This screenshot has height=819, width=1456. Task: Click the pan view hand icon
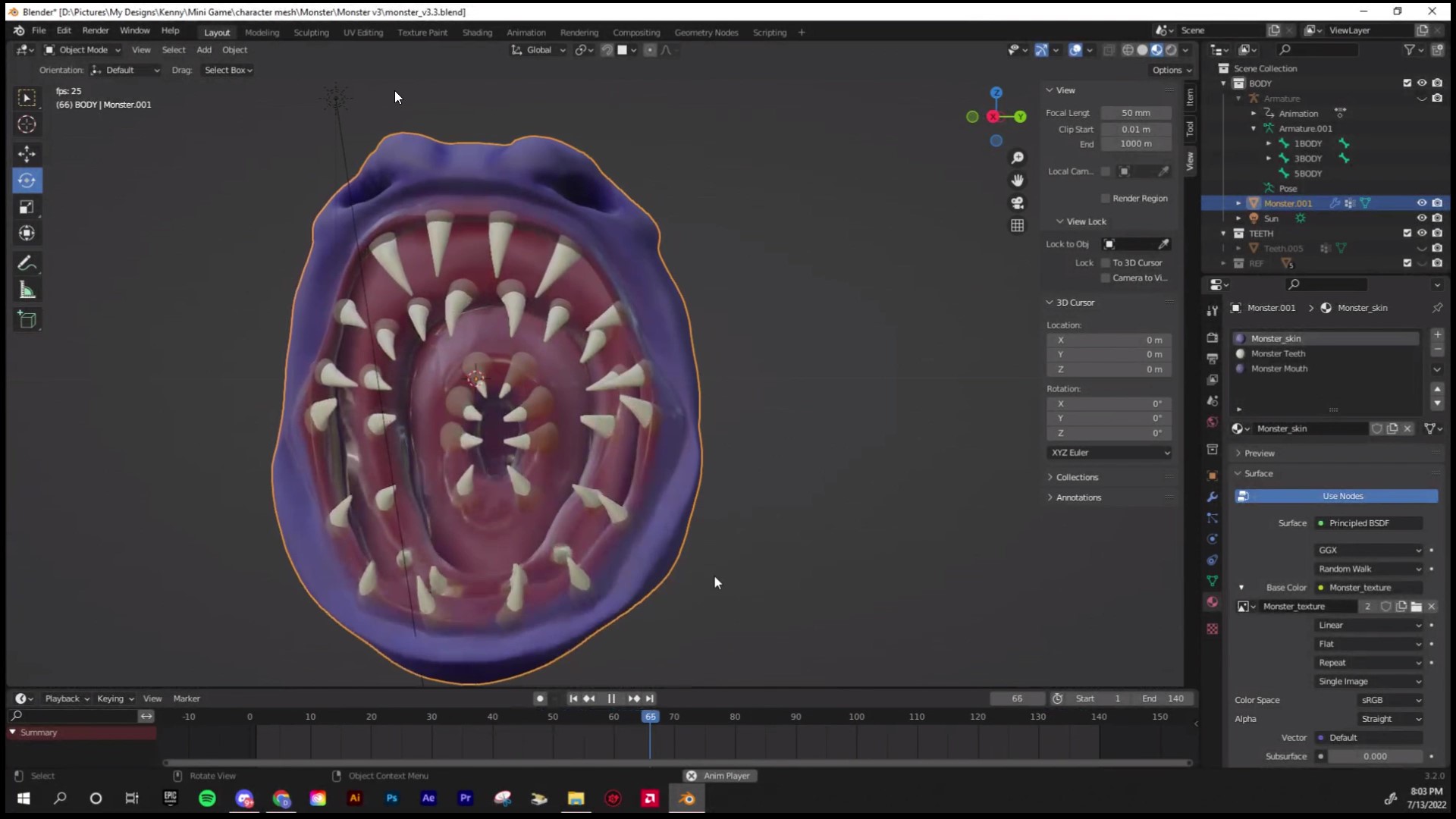(x=1017, y=180)
